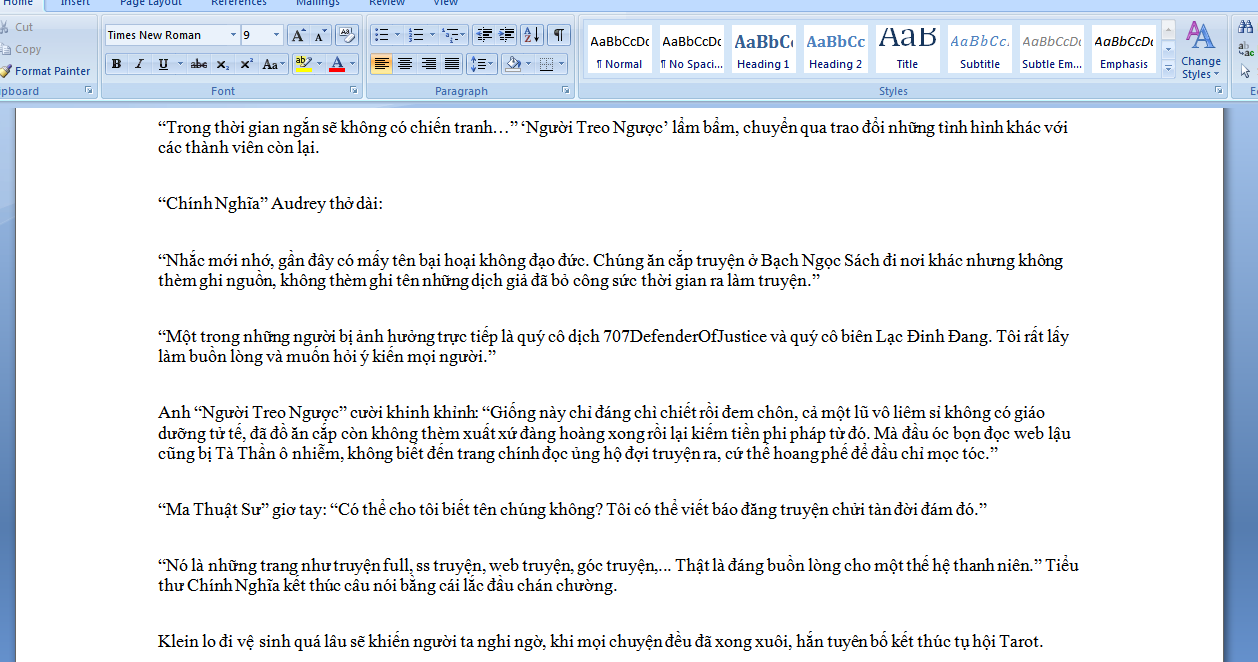The height and width of the screenshot is (662, 1258).
Task: Open the font size dropdown showing 9
Action: [276, 35]
